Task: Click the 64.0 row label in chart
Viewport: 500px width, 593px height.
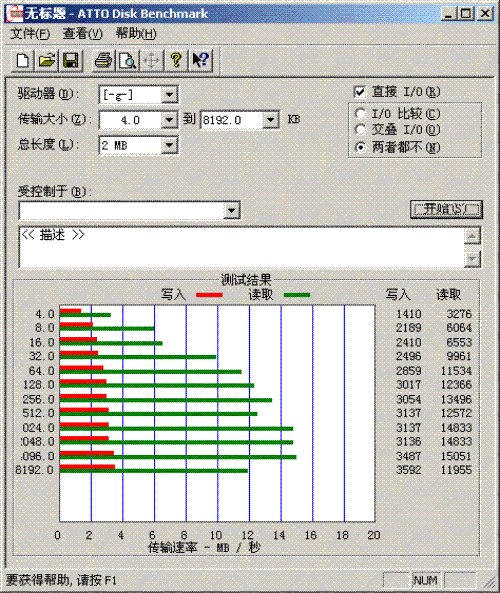Action: click(42, 371)
